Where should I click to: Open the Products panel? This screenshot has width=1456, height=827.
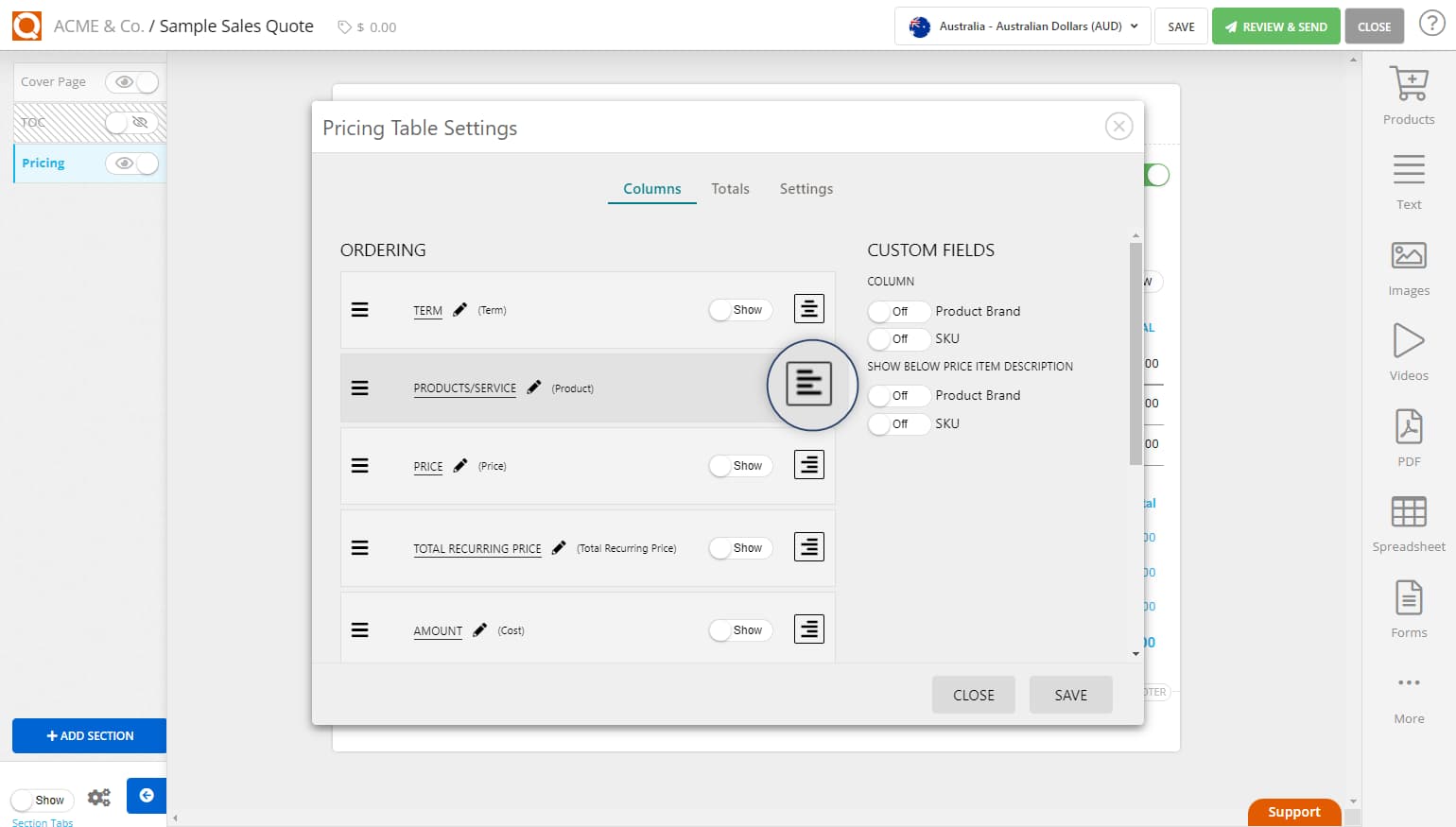click(x=1408, y=94)
